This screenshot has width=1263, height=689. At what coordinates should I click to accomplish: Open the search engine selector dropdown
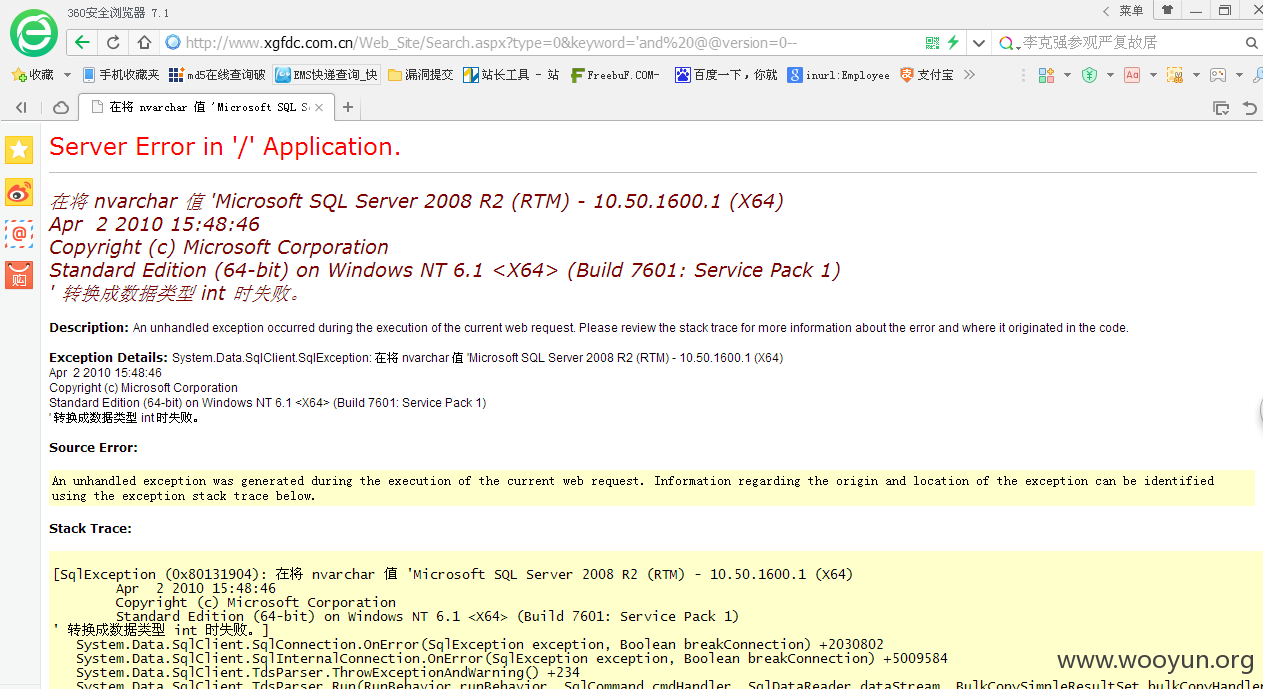pos(1009,43)
